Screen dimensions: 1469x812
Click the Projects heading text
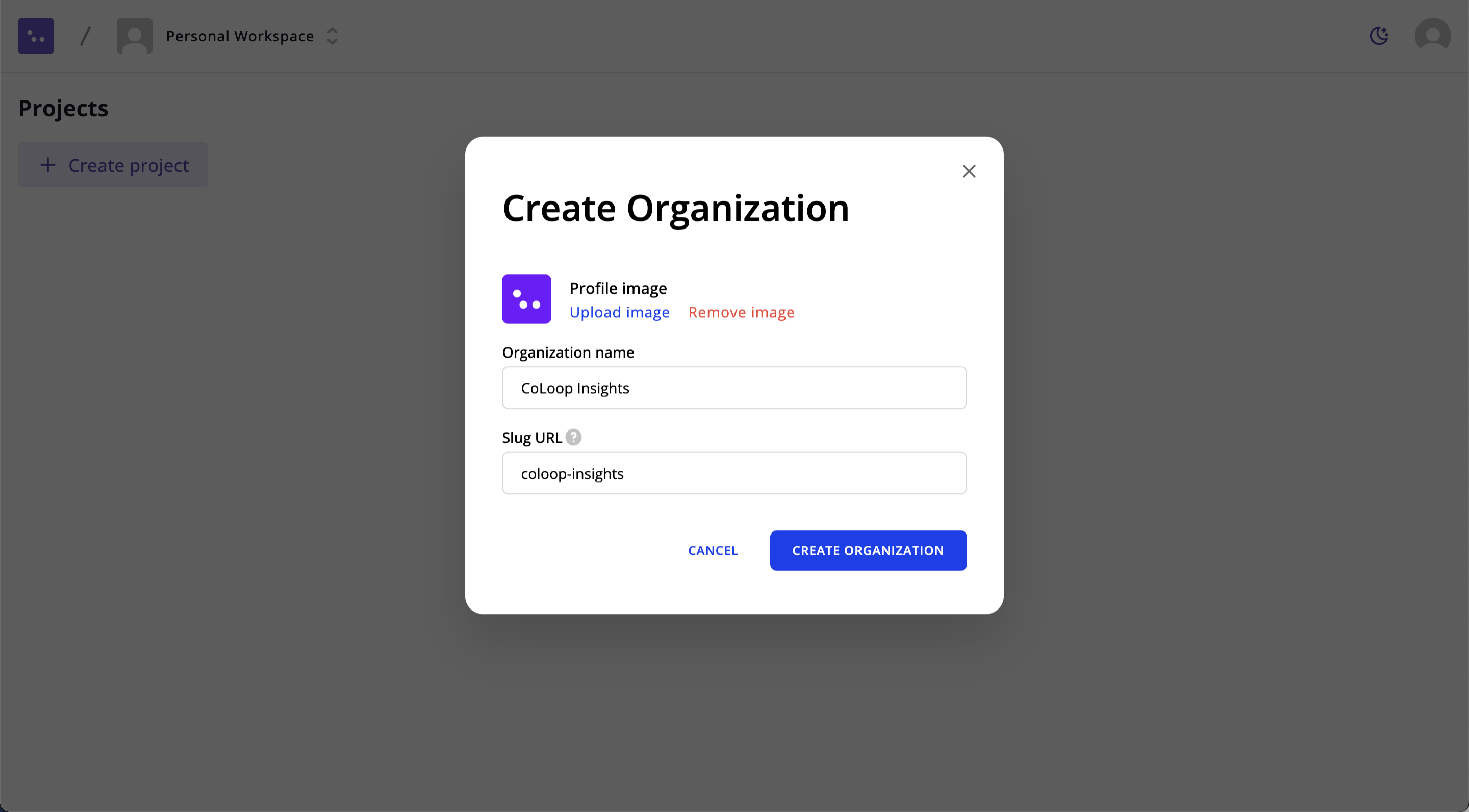coord(63,108)
